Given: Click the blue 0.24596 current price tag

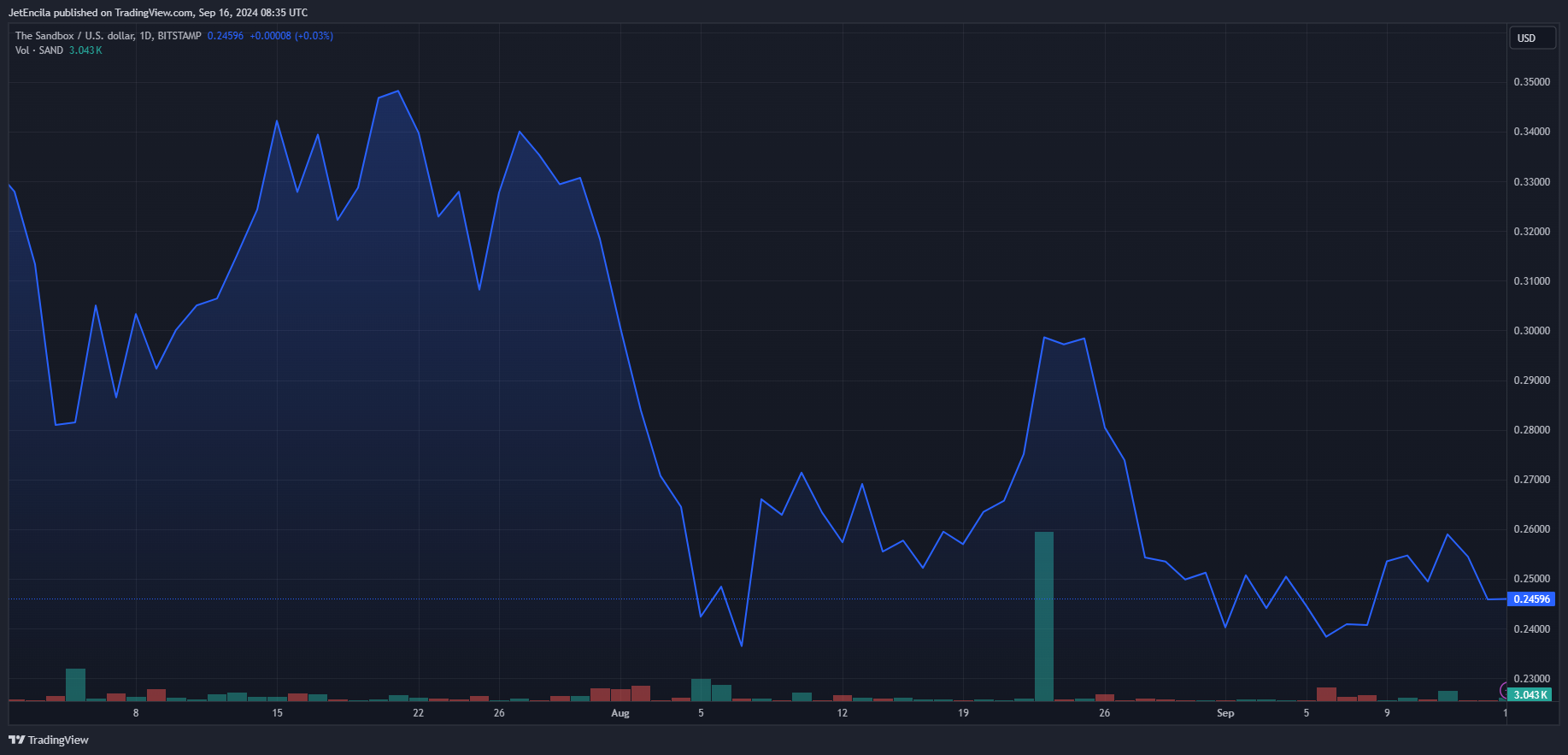Looking at the screenshot, I should point(1530,599).
